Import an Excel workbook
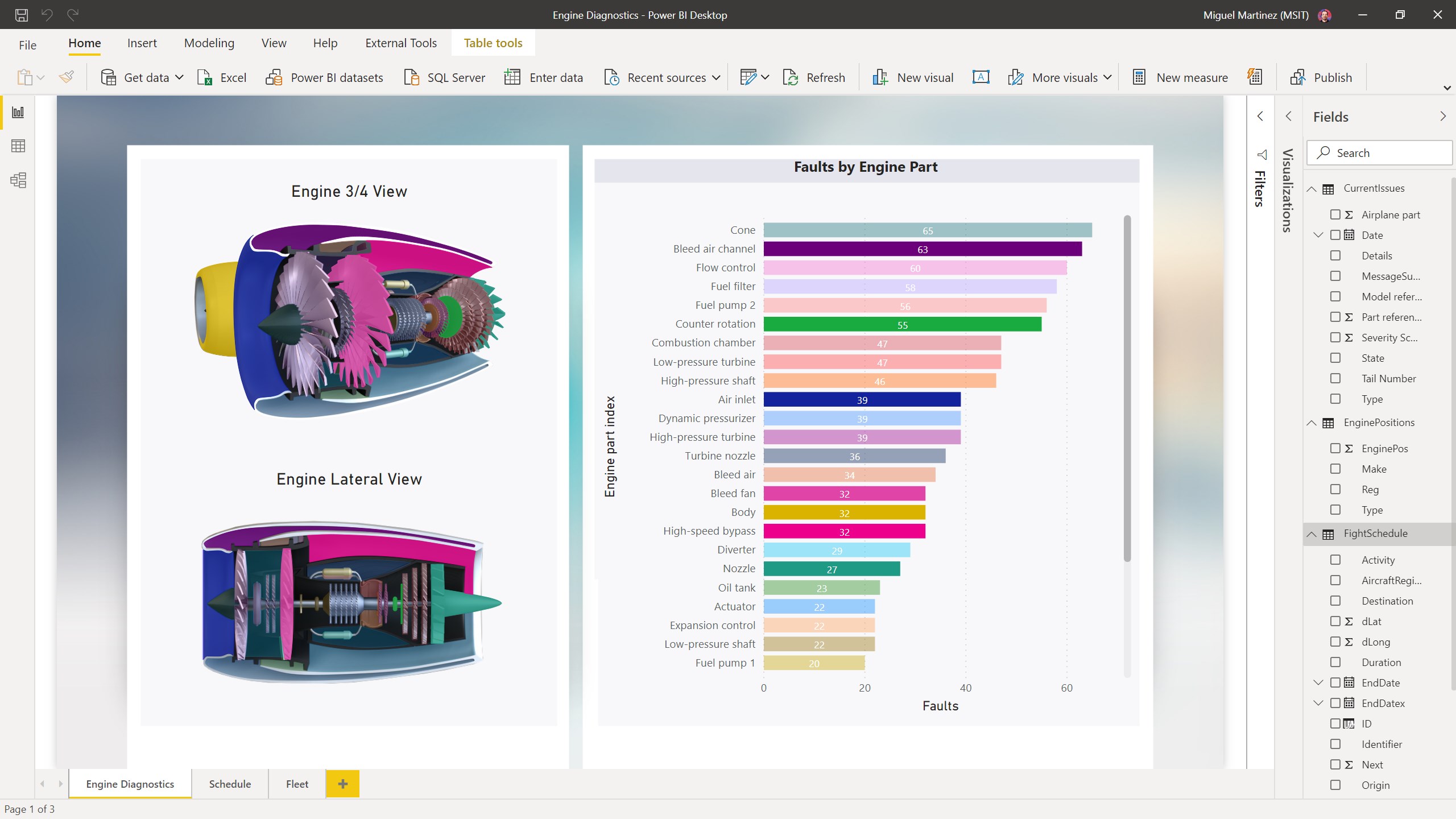The image size is (1456, 819). point(221,77)
